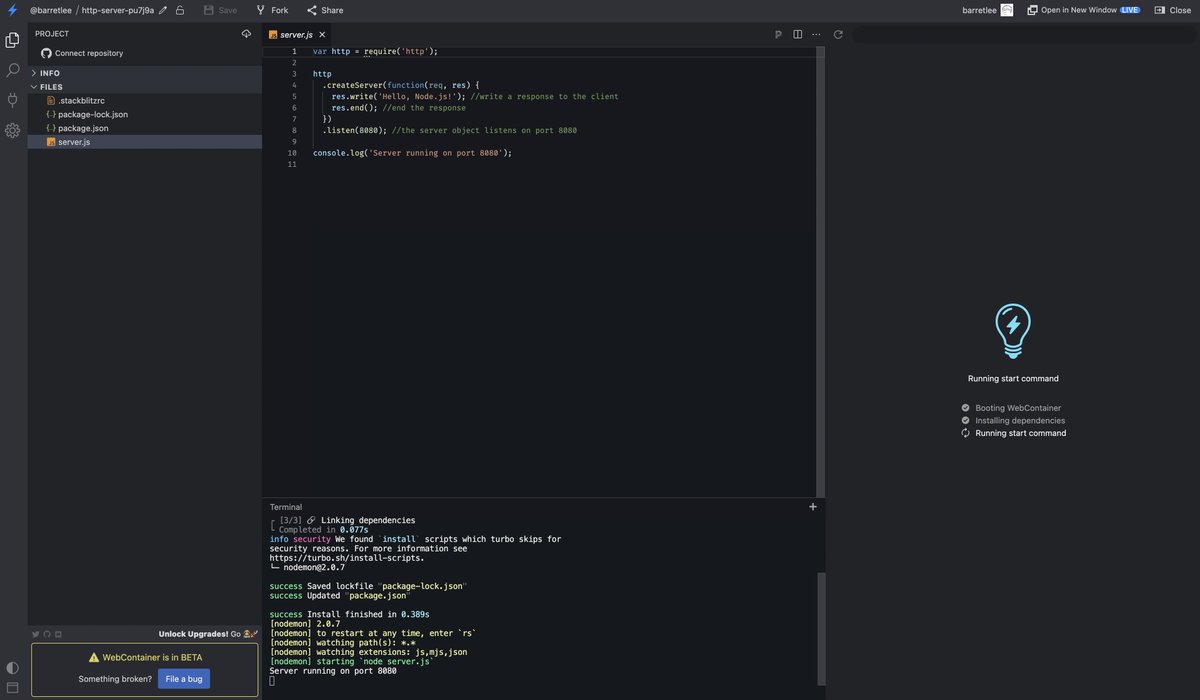Click the barretlee user avatar
The image size is (1200, 700).
point(1007,10)
